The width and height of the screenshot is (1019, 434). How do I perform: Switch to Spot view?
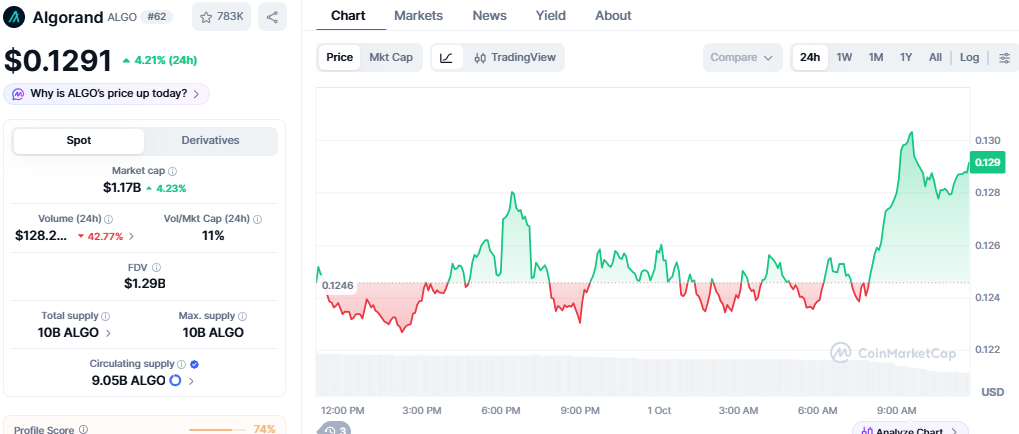pyautogui.click(x=79, y=140)
